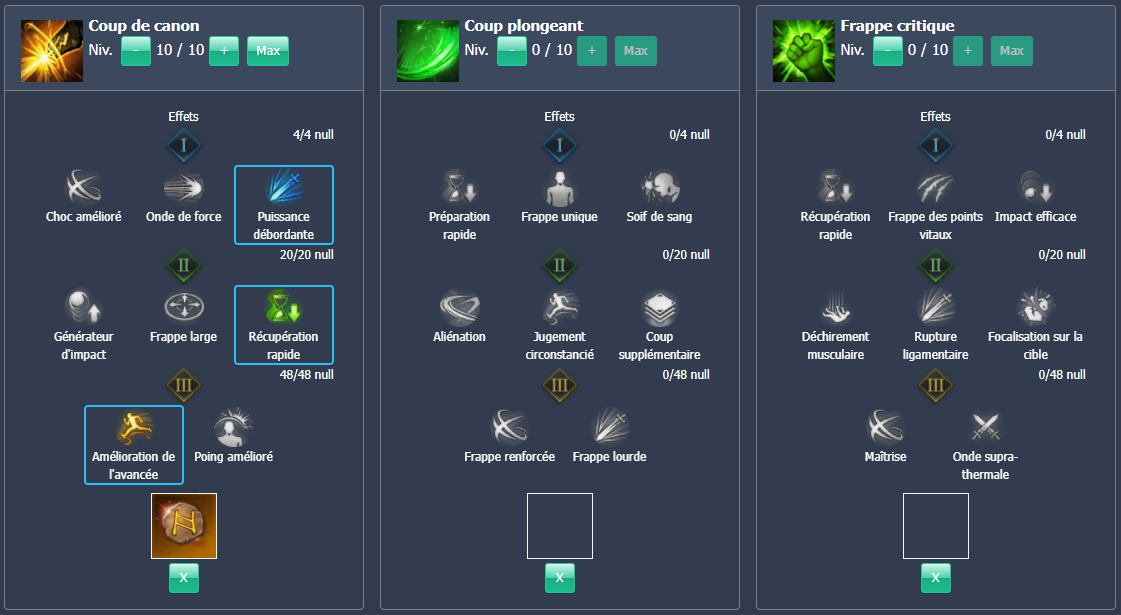This screenshot has height=615, width=1121.
Task: Pick the Soif de sang effect
Action: 659,188
